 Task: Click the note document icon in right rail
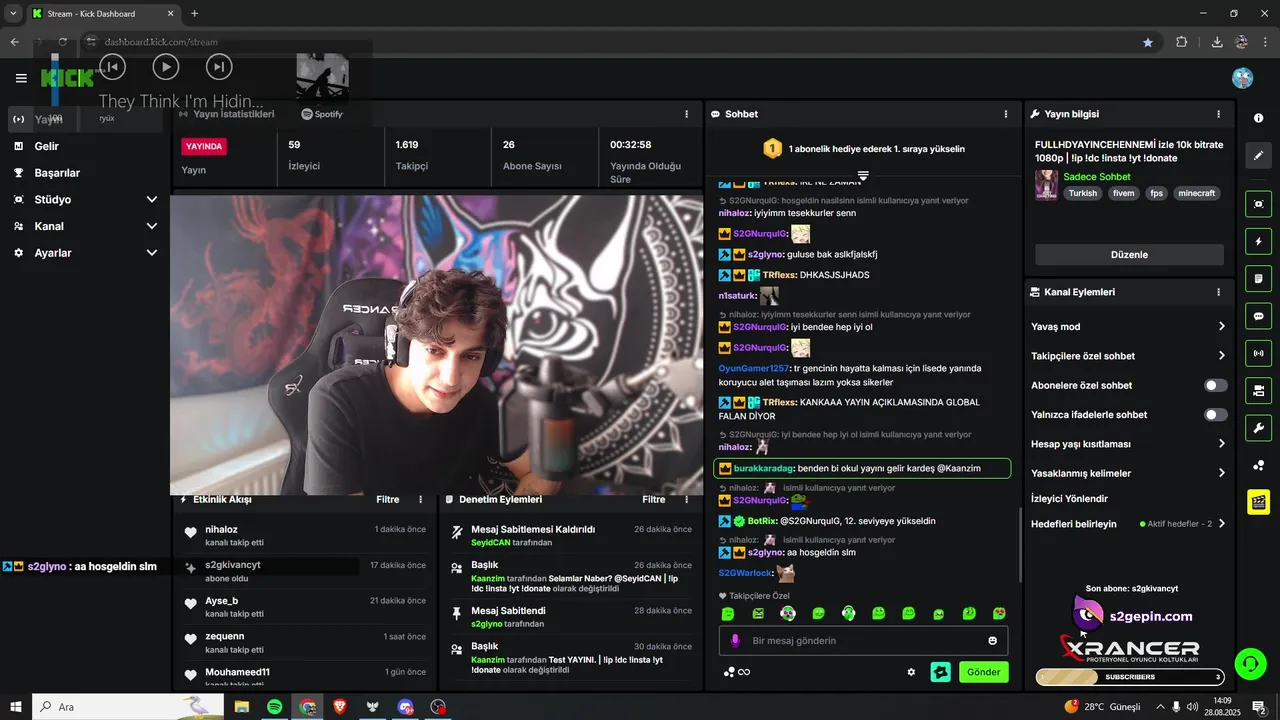[x=1258, y=278]
